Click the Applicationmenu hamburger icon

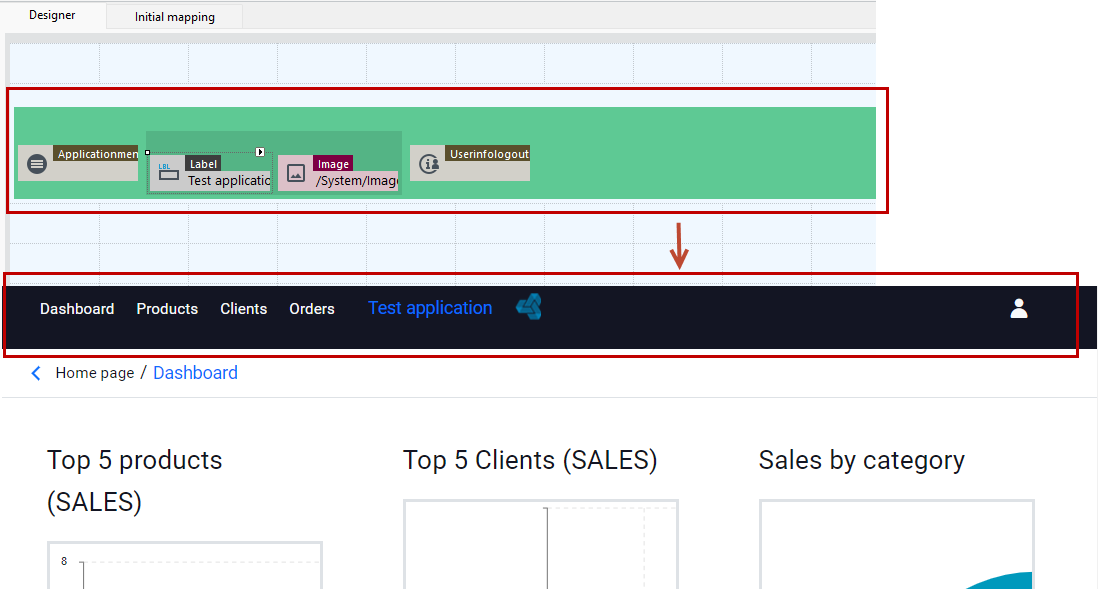point(37,164)
